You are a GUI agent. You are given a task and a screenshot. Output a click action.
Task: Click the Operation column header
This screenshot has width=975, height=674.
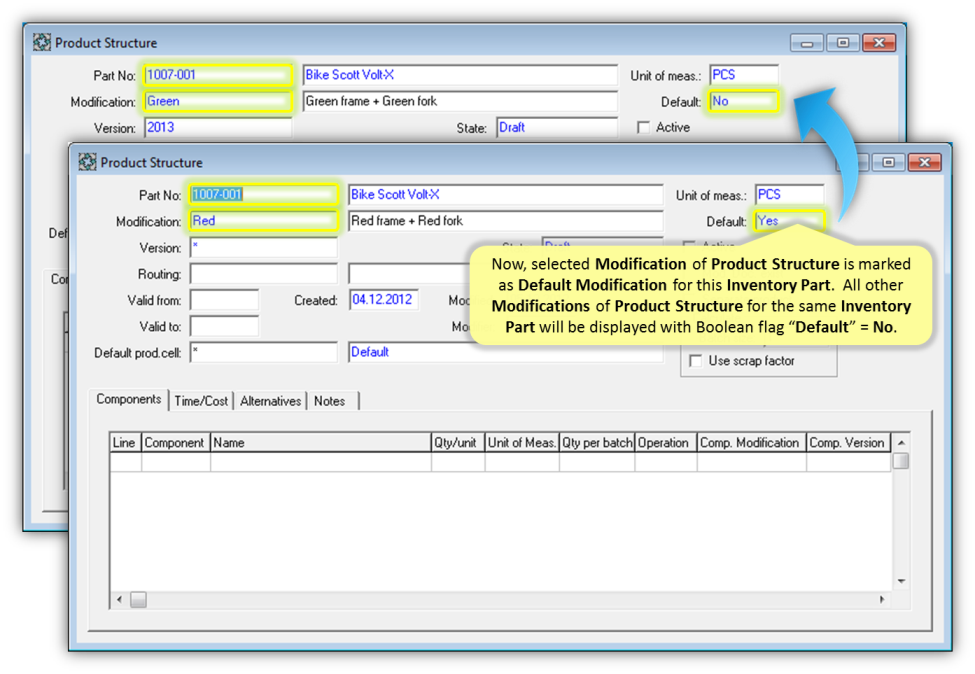pyautogui.click(x=666, y=443)
